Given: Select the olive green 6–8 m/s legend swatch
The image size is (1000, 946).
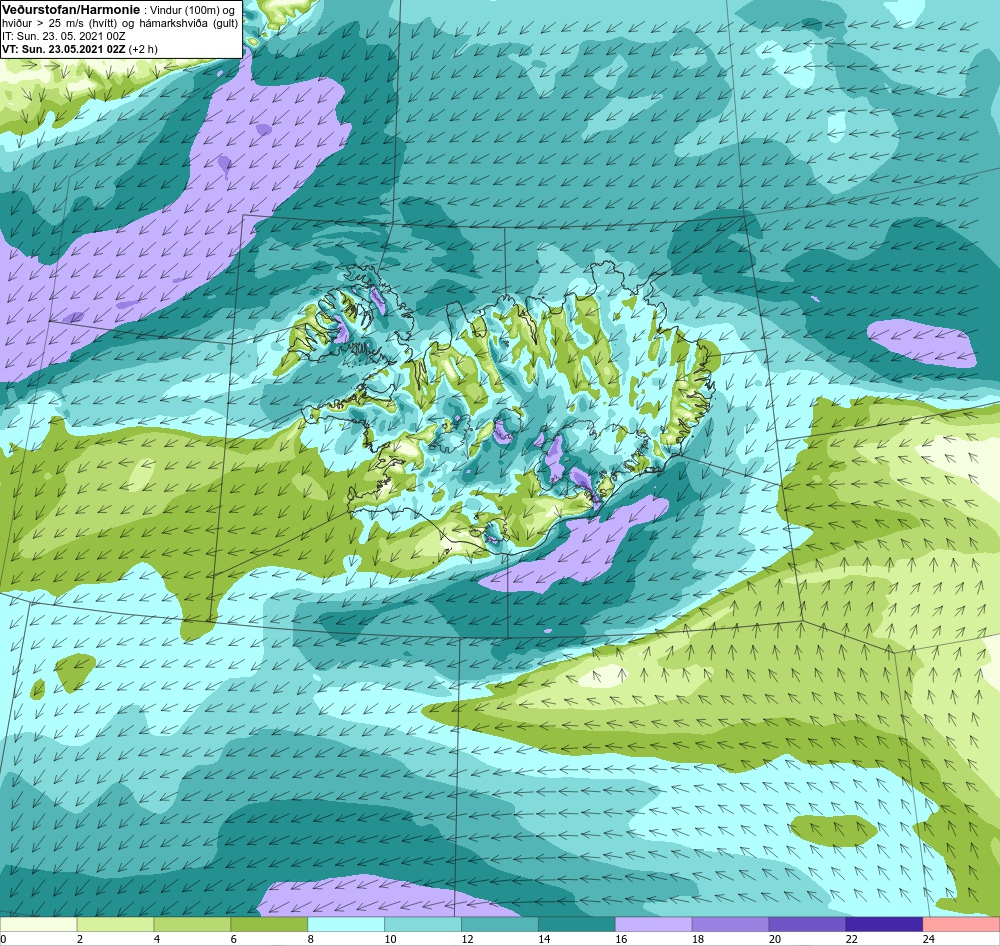Looking at the screenshot, I should pos(269,925).
